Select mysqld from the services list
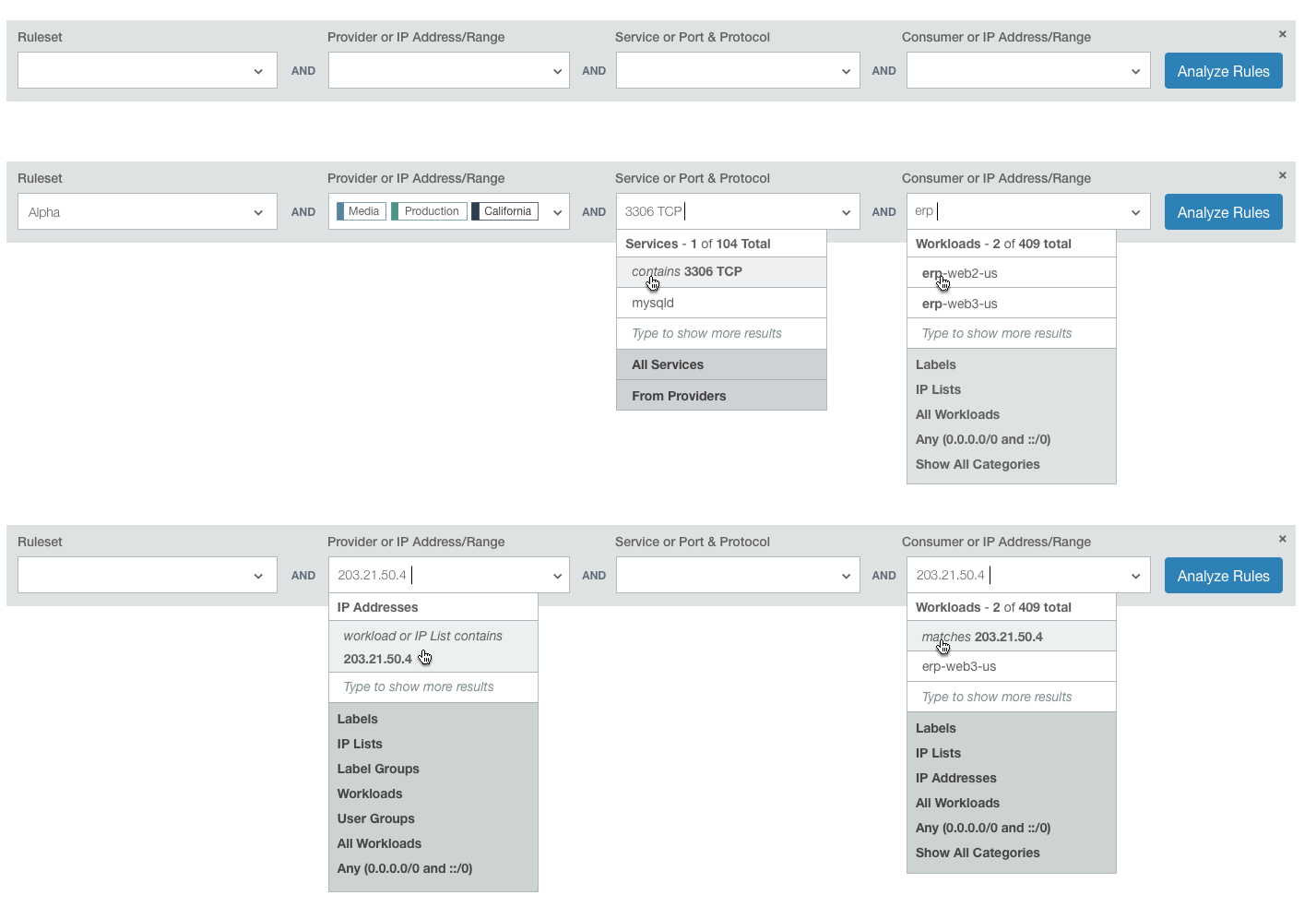 tap(721, 303)
